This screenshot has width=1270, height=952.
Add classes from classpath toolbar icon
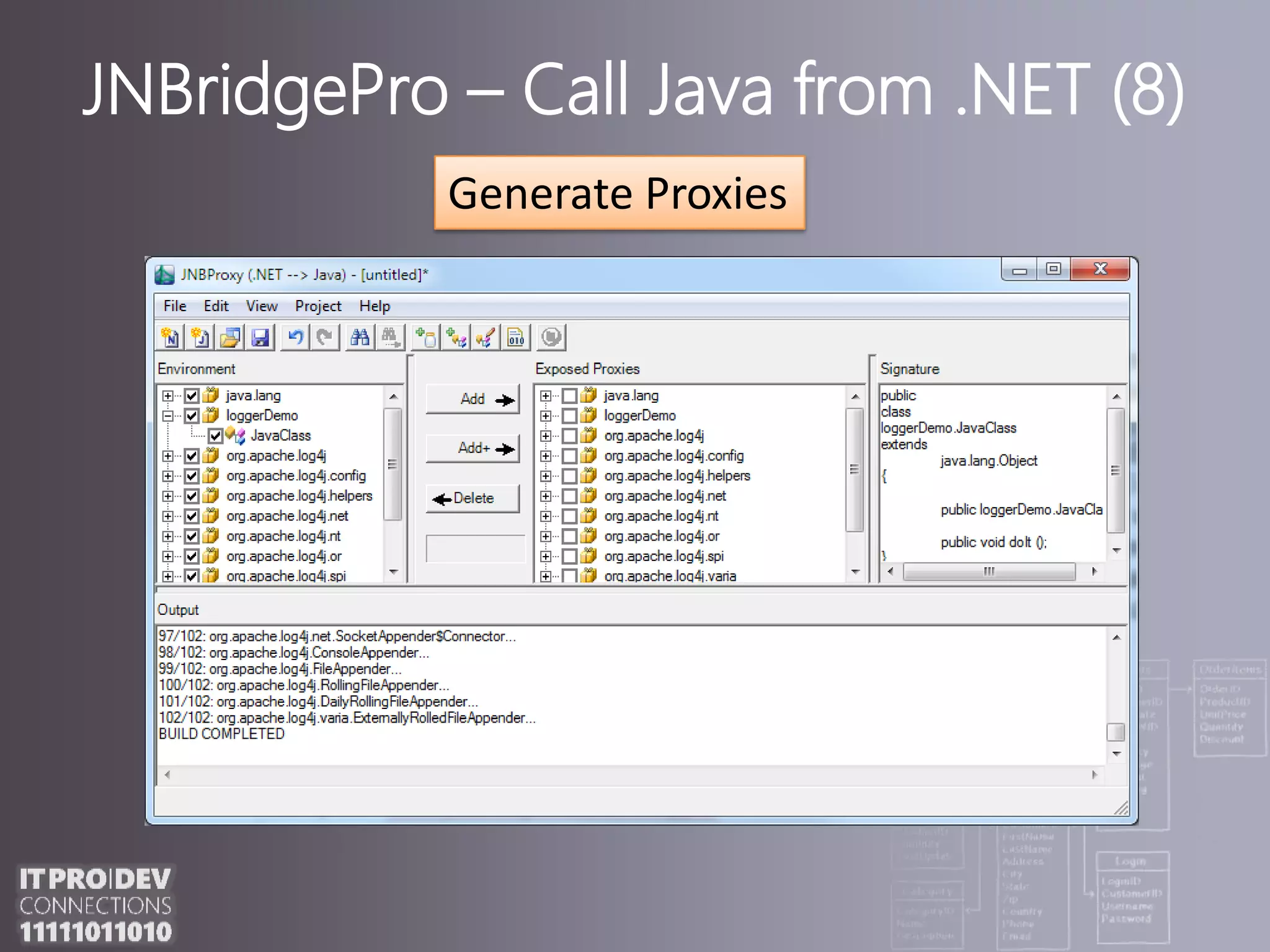point(456,337)
